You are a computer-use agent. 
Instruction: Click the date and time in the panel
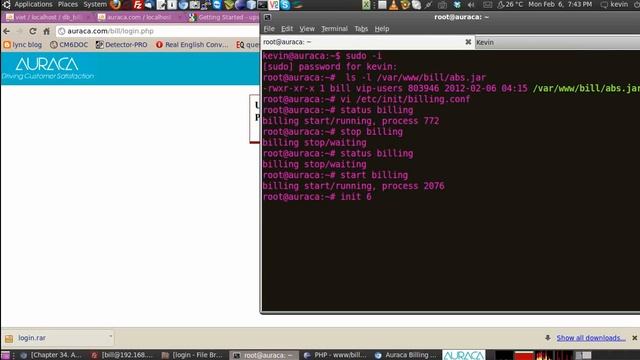[560, 4]
